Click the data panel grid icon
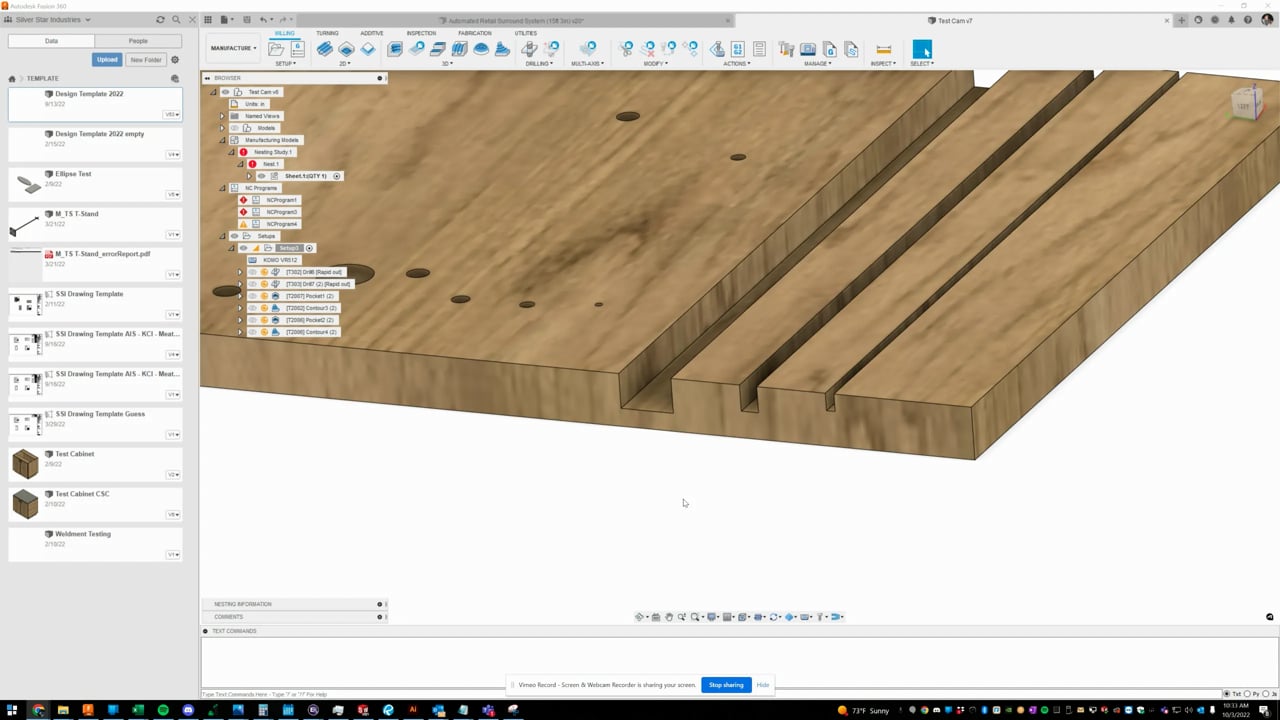 [x=208, y=20]
